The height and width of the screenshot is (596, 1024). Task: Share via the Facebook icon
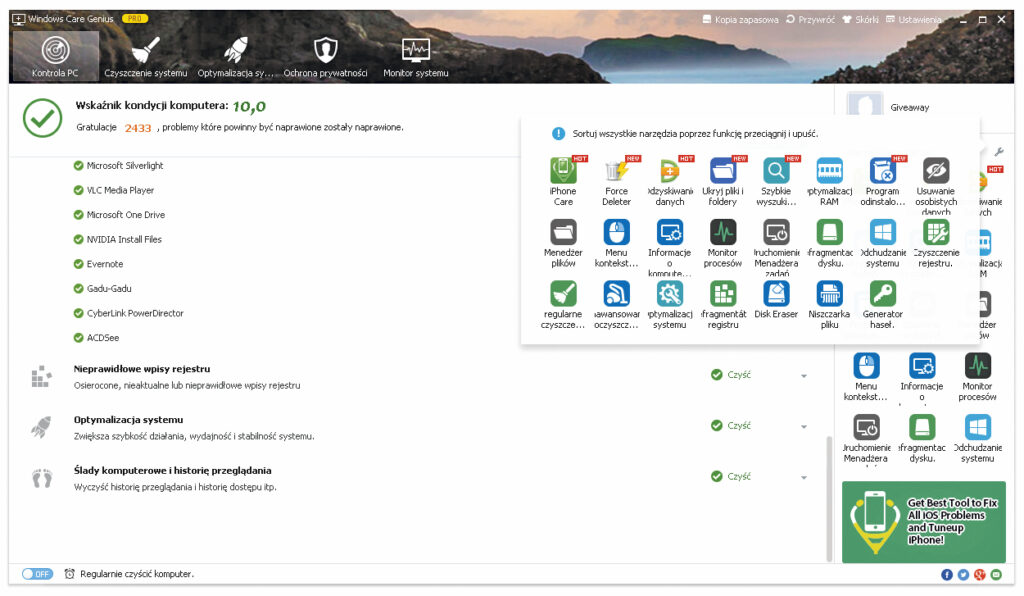pos(947,574)
